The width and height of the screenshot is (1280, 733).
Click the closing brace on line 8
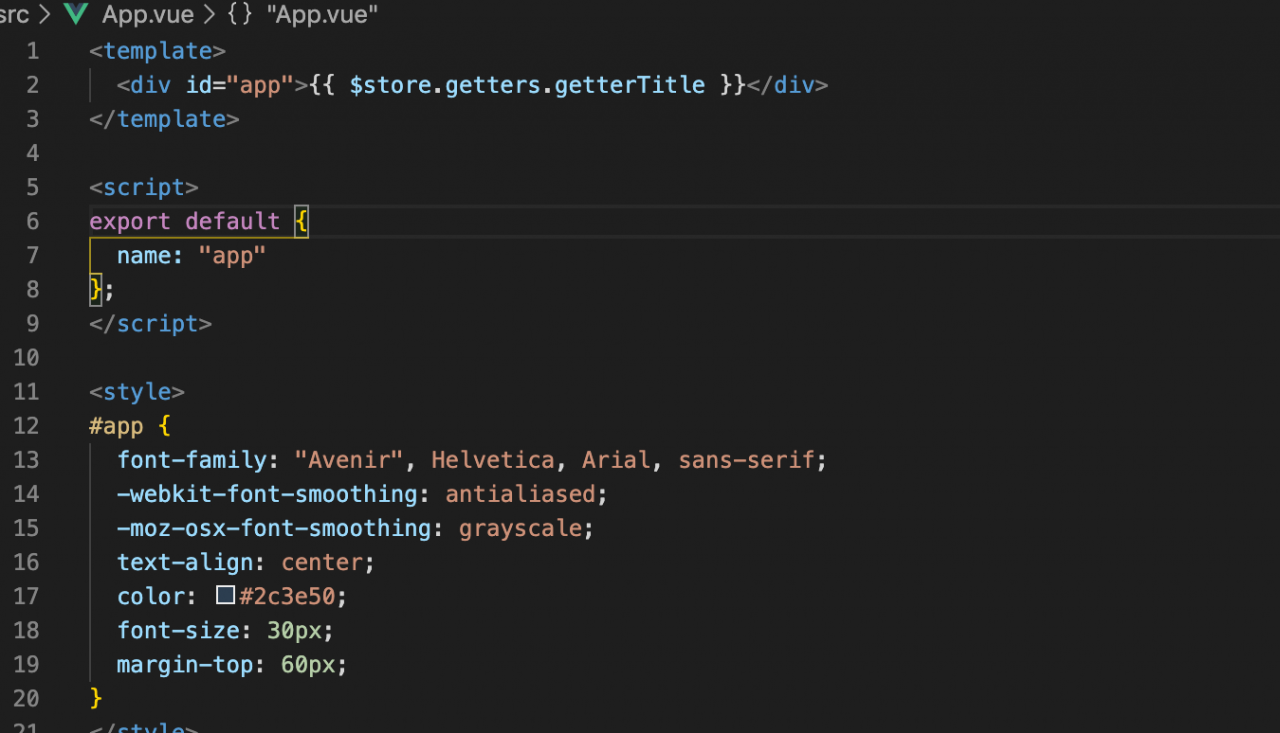coord(96,290)
